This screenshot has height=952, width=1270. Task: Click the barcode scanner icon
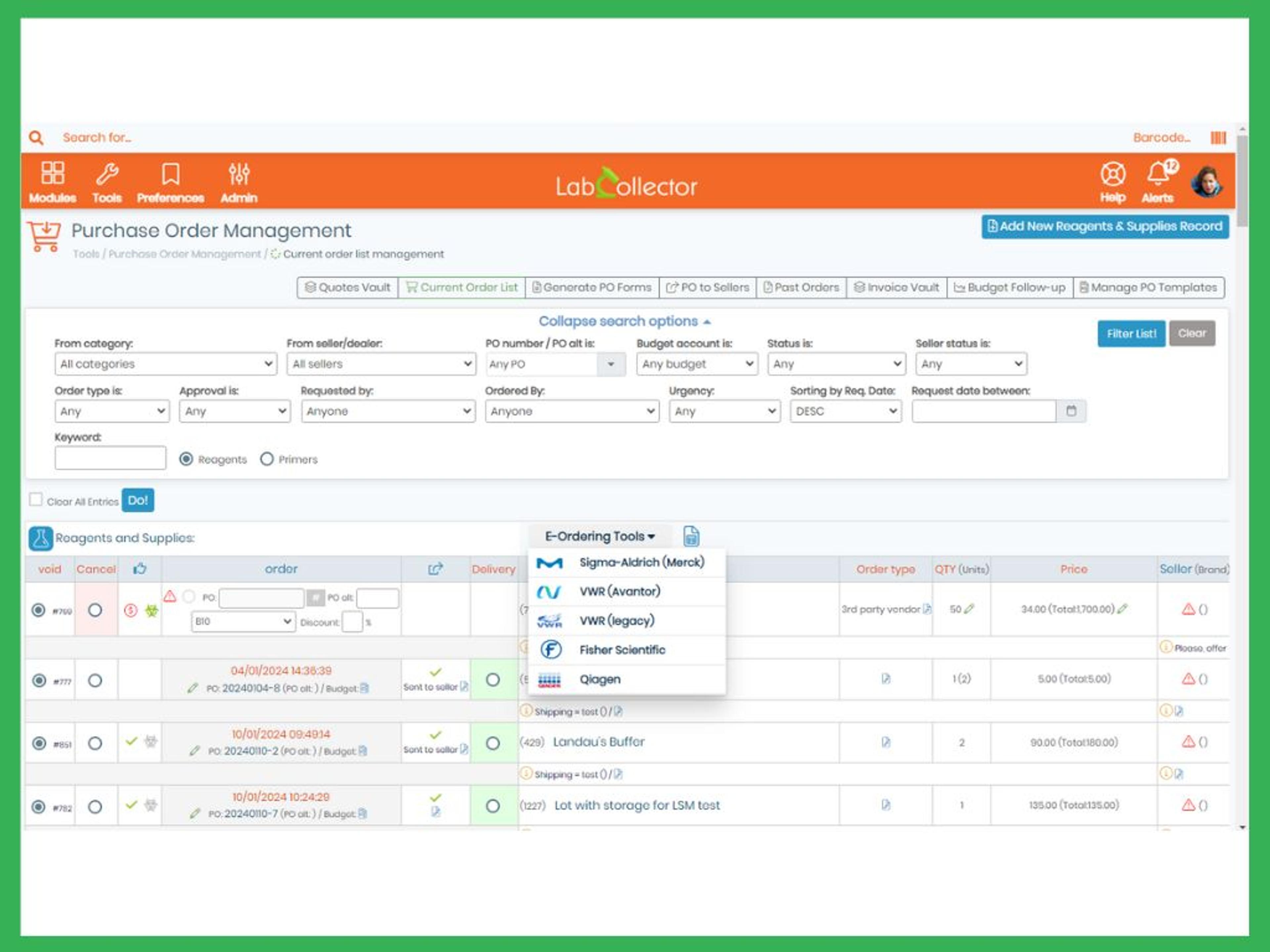(1218, 138)
